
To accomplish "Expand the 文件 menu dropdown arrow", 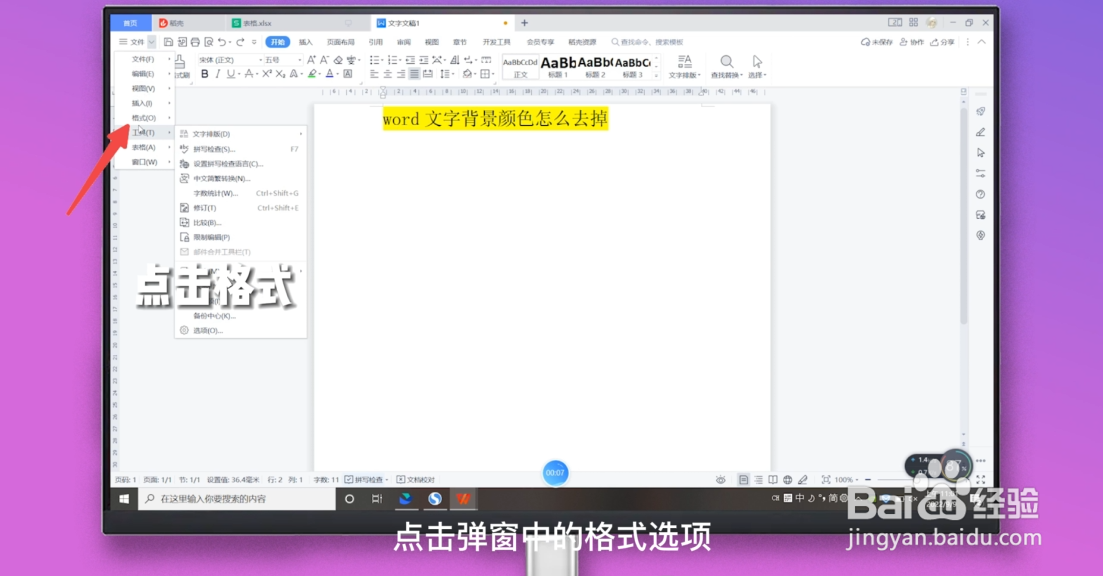I will point(151,42).
